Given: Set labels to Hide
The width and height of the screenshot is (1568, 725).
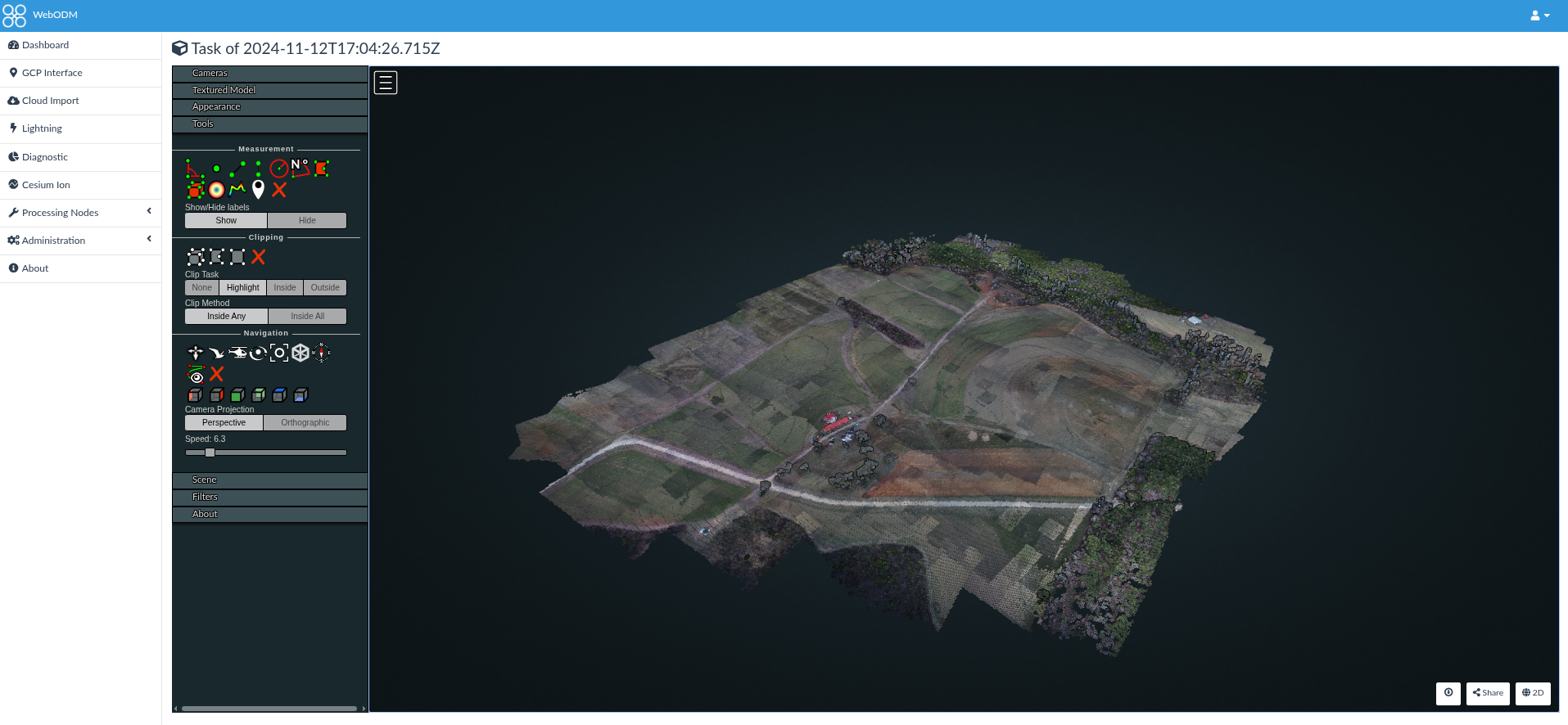Looking at the screenshot, I should coord(307,221).
